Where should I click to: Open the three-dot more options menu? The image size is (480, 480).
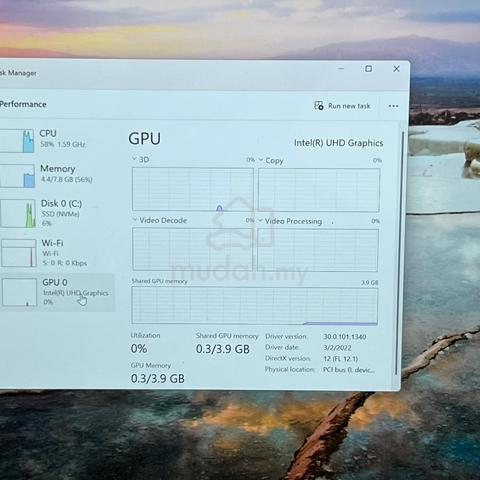(393, 106)
